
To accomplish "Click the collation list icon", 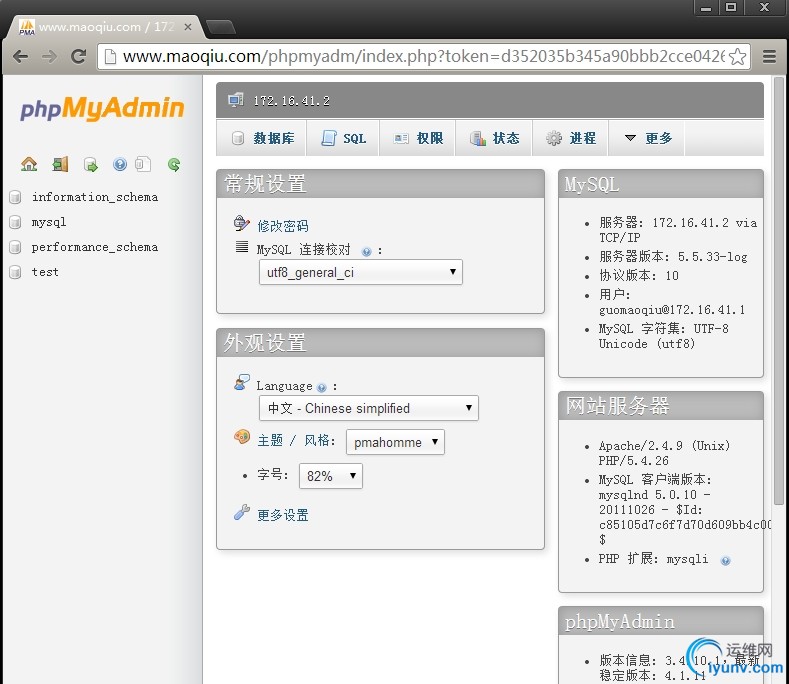I will click(x=242, y=247).
